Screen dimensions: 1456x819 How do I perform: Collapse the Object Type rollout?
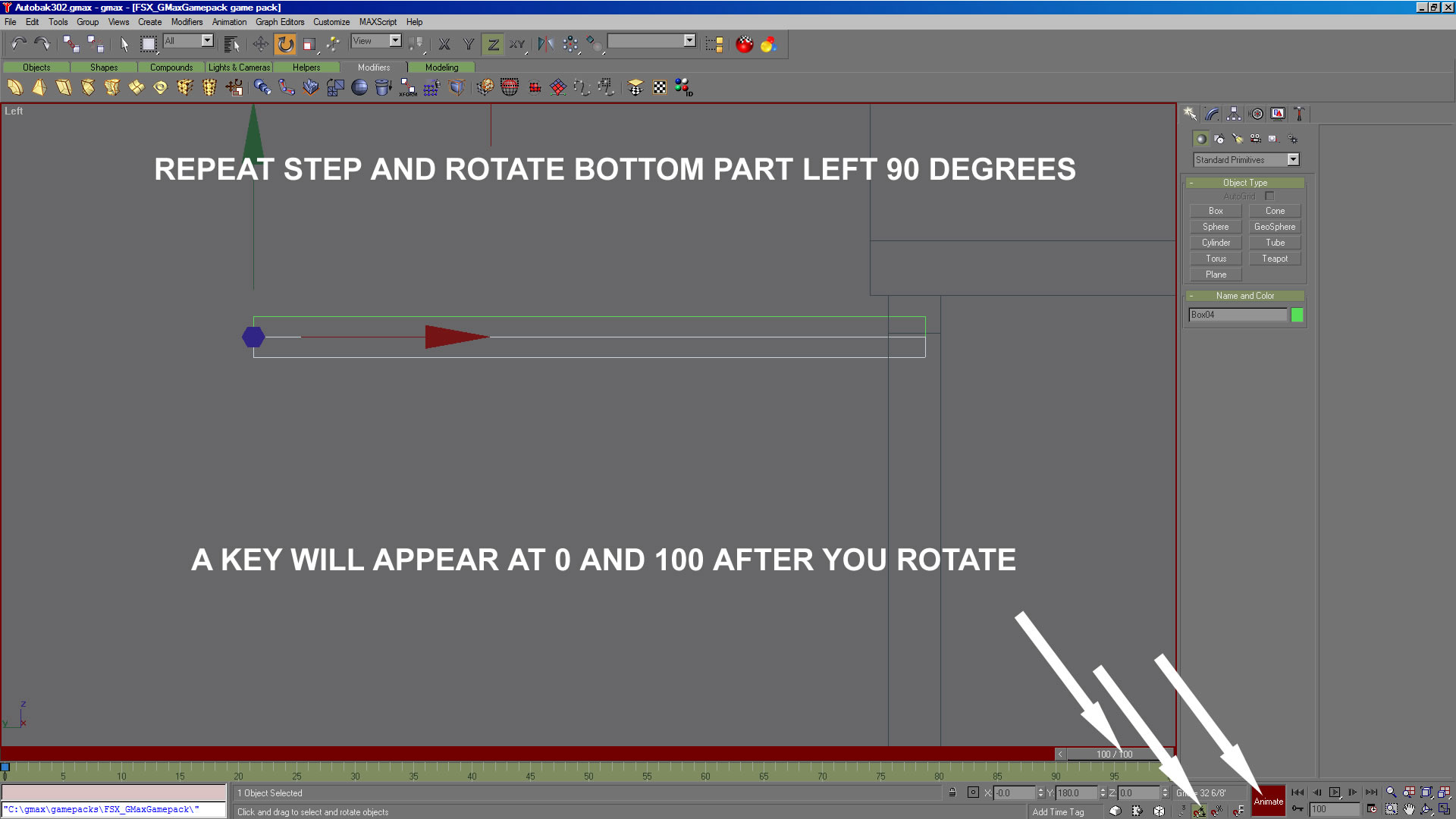tap(1244, 183)
